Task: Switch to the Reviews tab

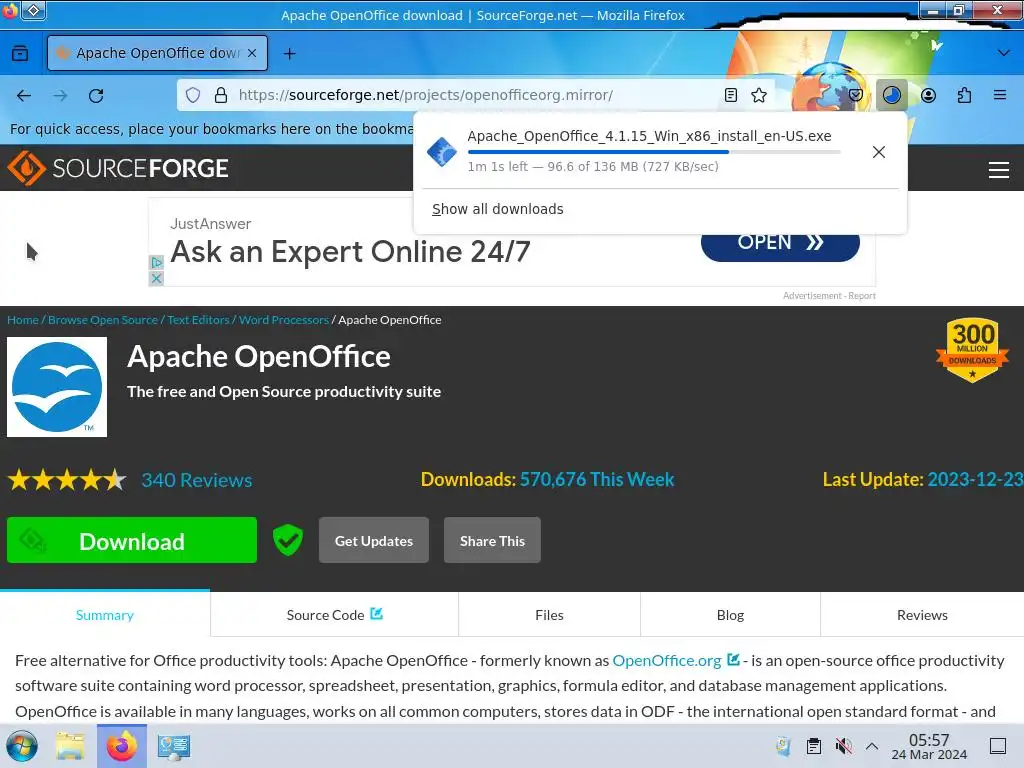Action: point(922,615)
